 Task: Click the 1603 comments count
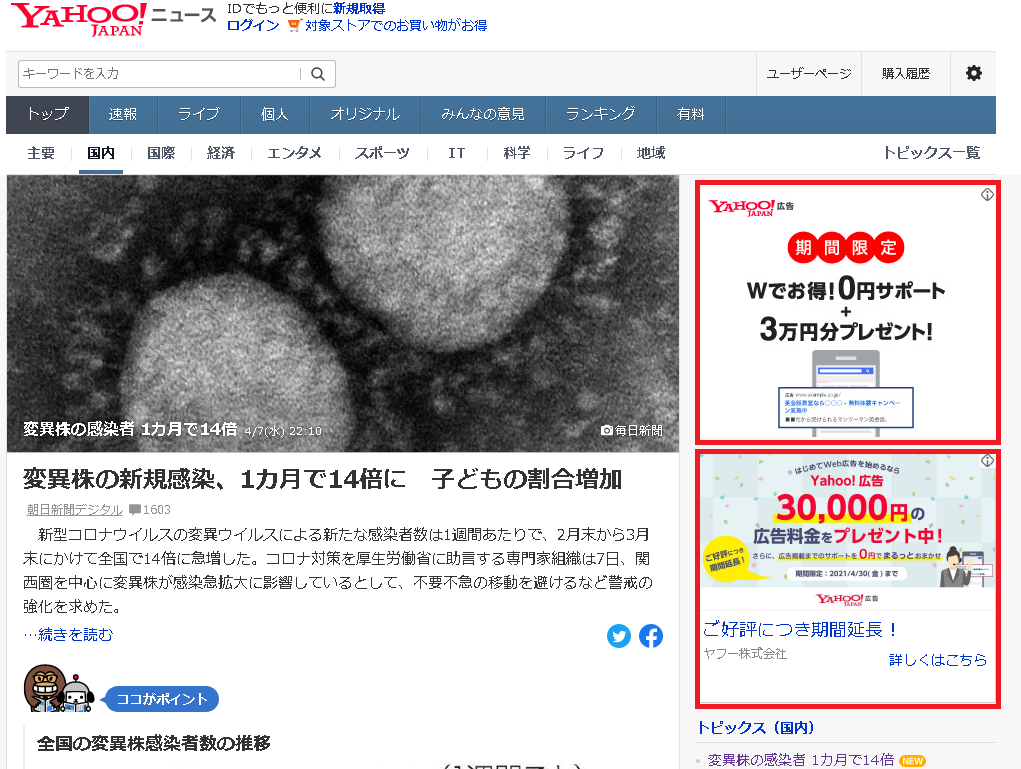pos(157,510)
